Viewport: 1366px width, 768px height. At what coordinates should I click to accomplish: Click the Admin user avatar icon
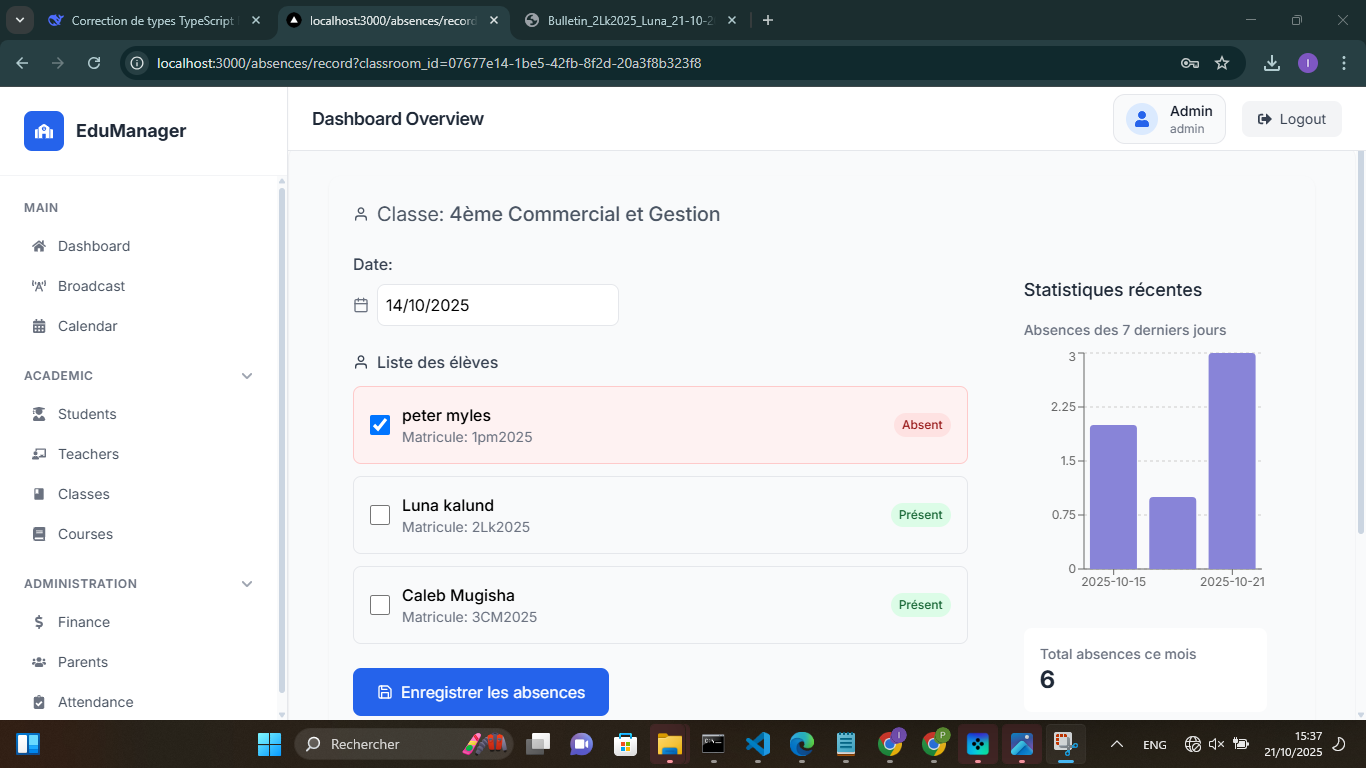[x=1141, y=119]
